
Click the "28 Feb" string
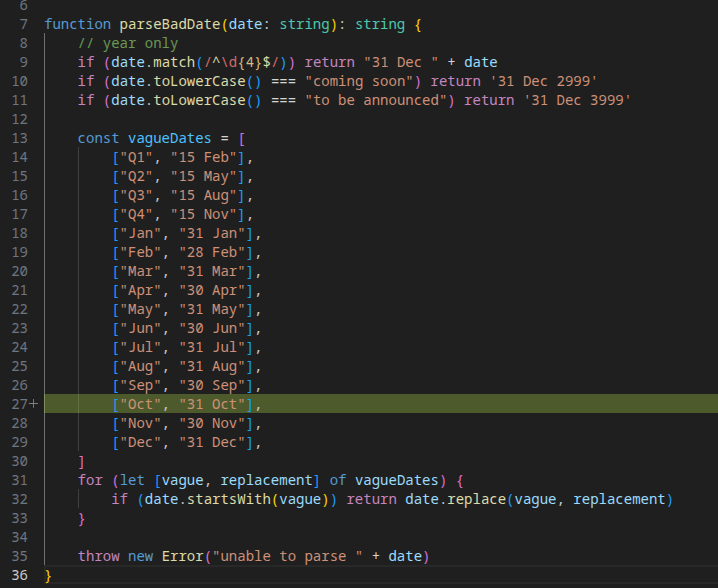(212, 252)
